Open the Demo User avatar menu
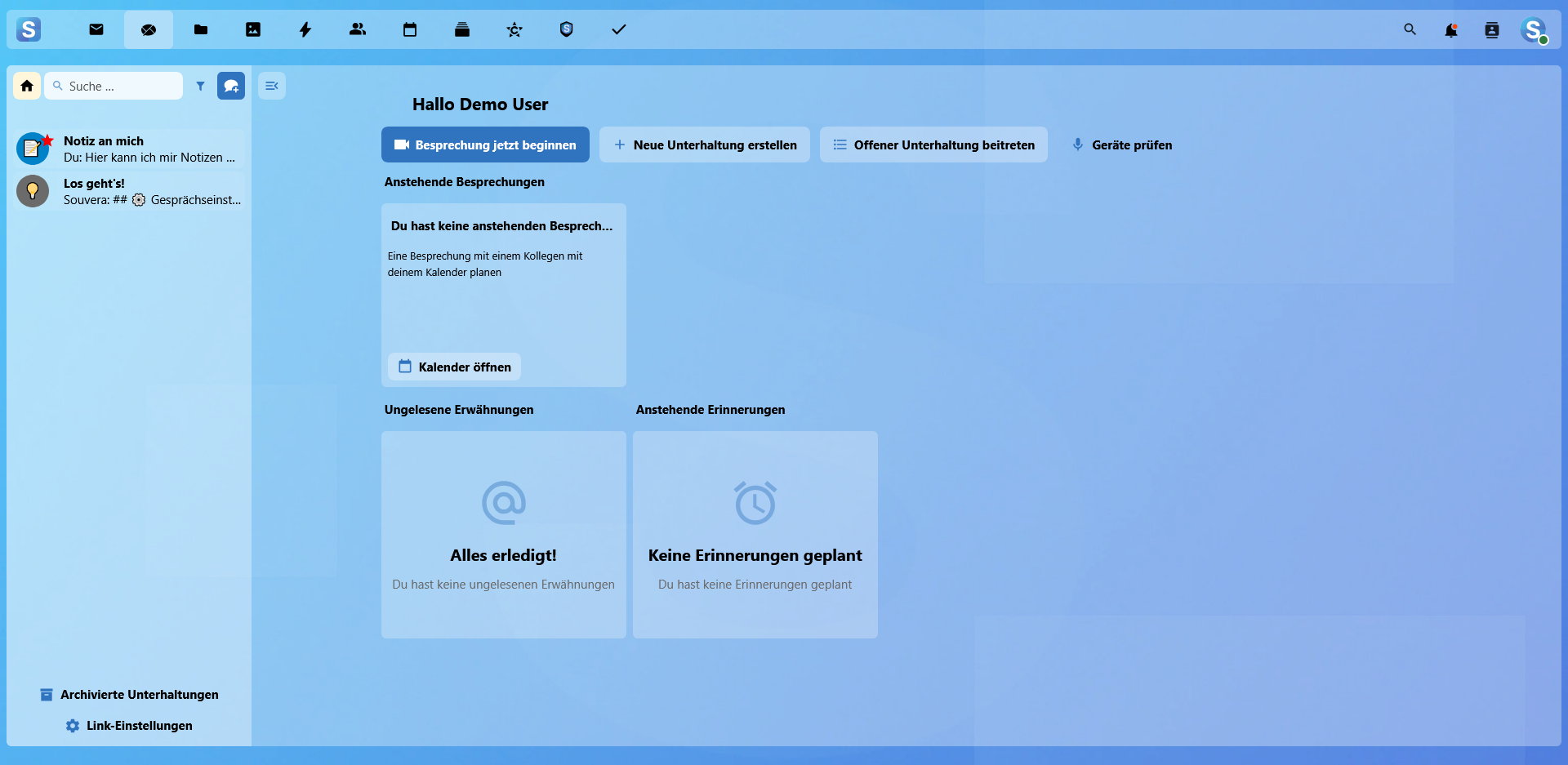The height and width of the screenshot is (765, 1568). click(x=1533, y=30)
